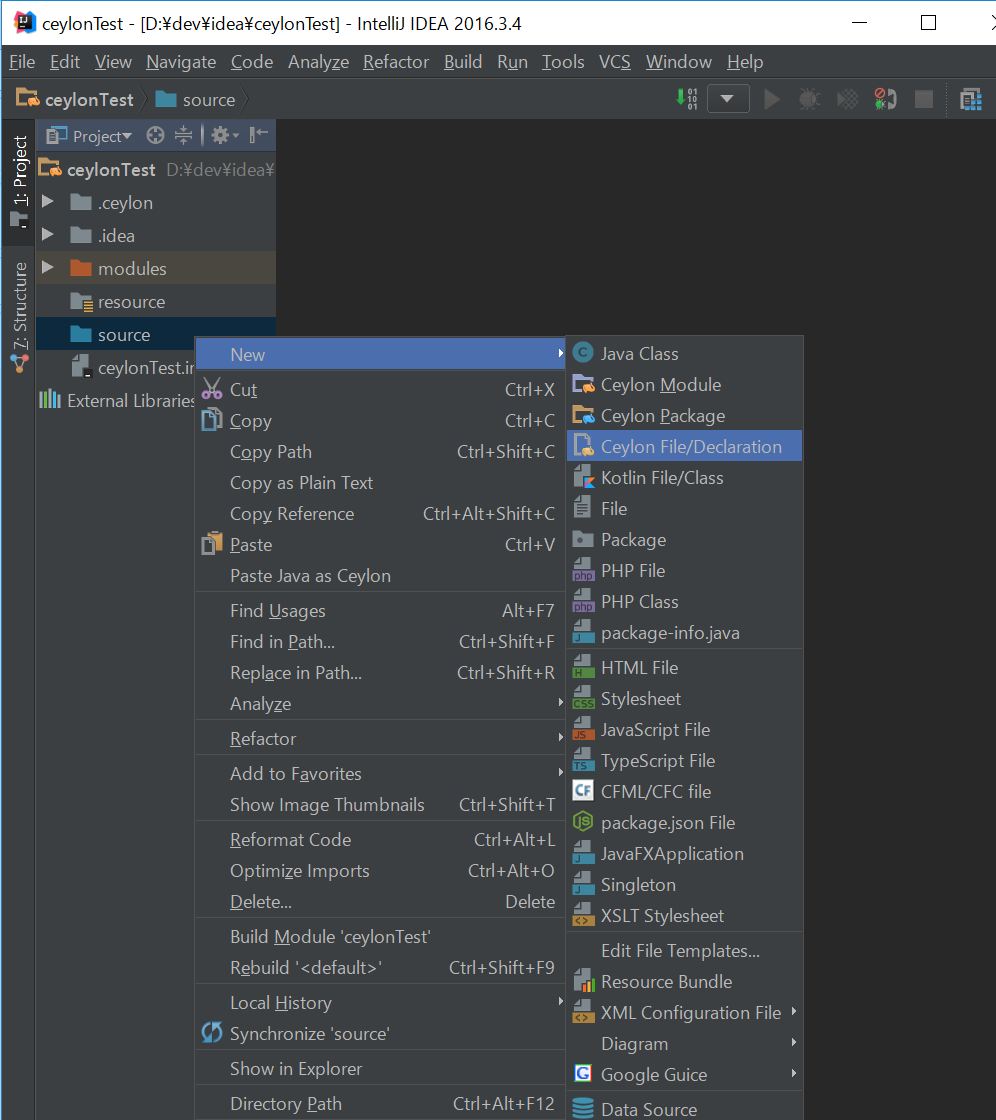
Task: Create a new CFML/CFC file
Action: point(684,791)
